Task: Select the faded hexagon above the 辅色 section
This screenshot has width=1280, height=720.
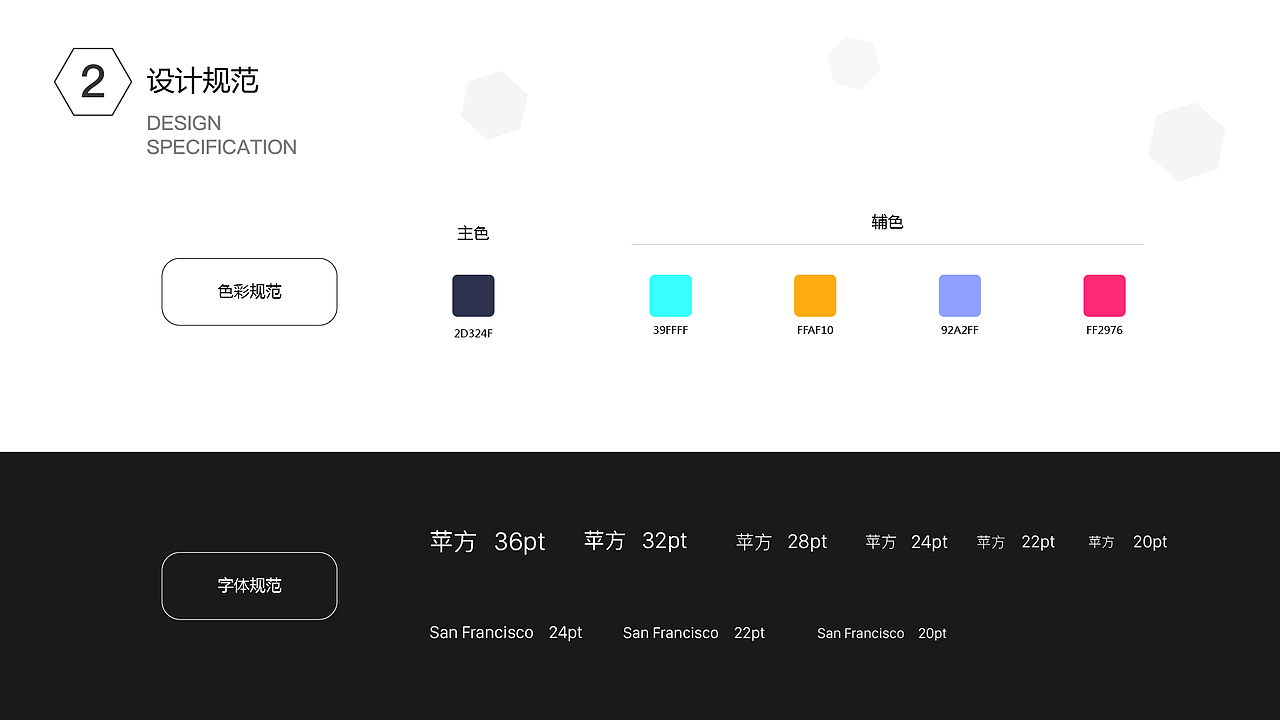Action: click(853, 62)
